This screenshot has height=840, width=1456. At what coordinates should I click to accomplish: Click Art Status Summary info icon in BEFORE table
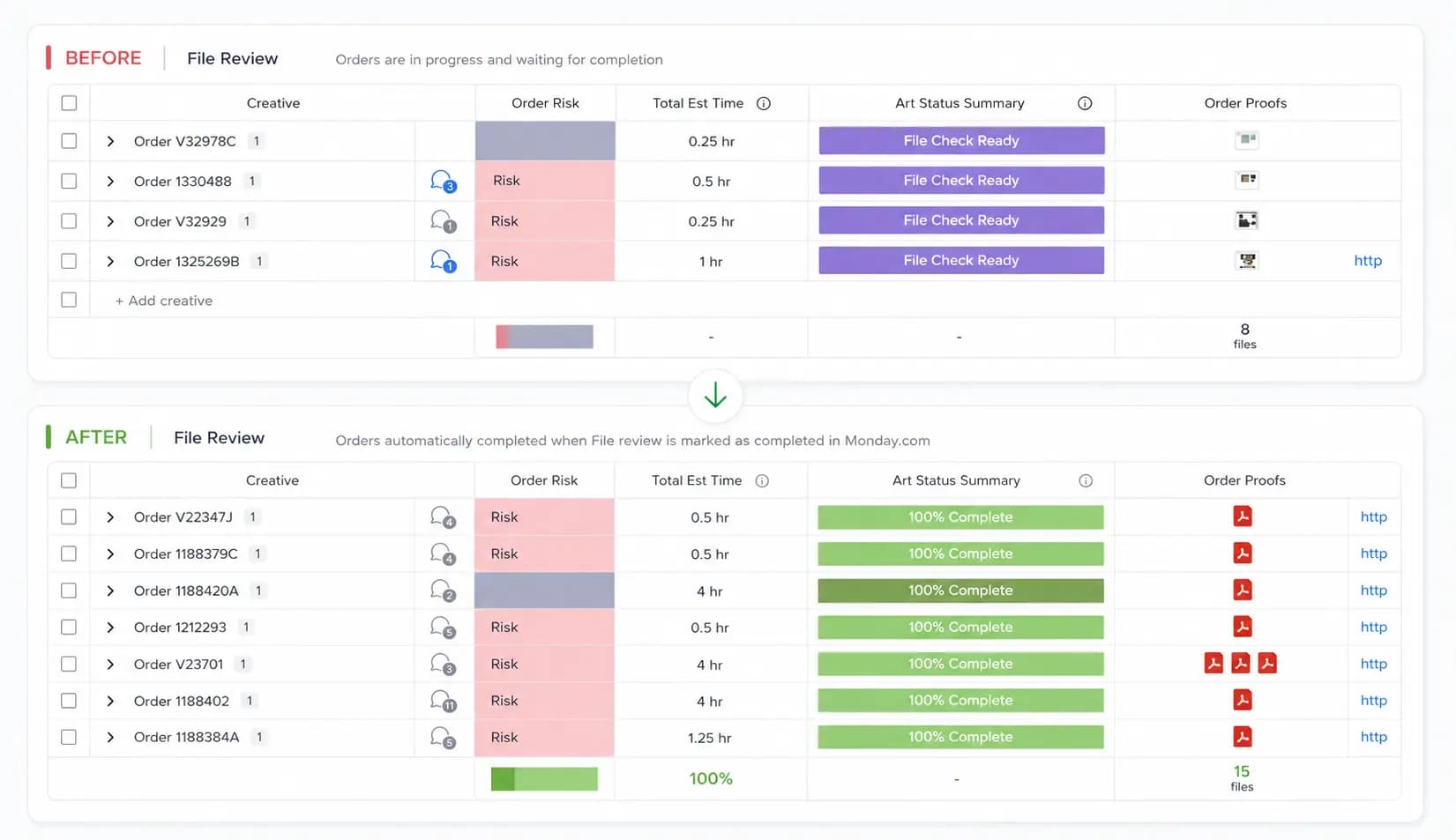(1085, 103)
